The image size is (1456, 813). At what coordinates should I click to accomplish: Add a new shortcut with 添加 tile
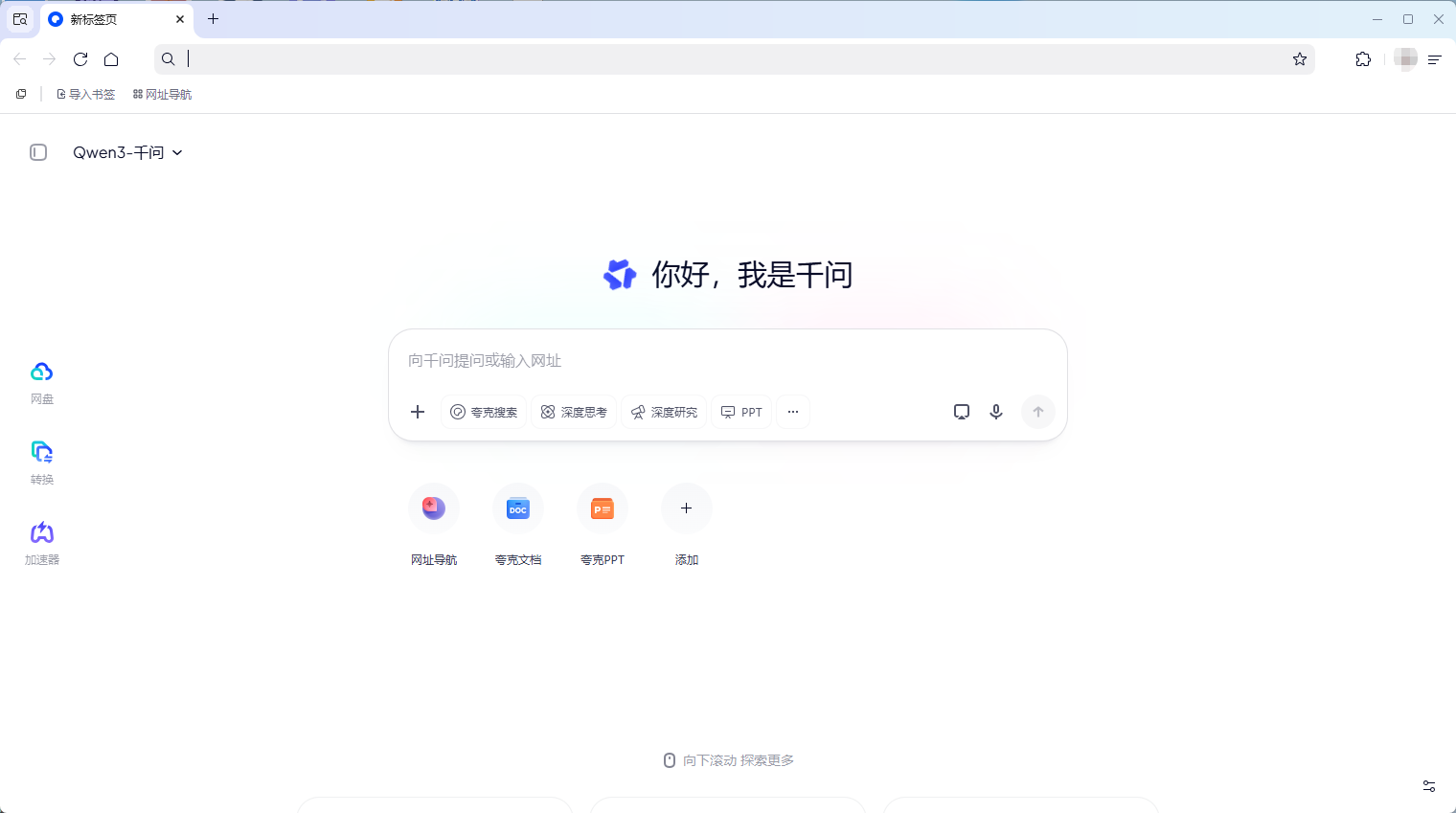pos(687,525)
